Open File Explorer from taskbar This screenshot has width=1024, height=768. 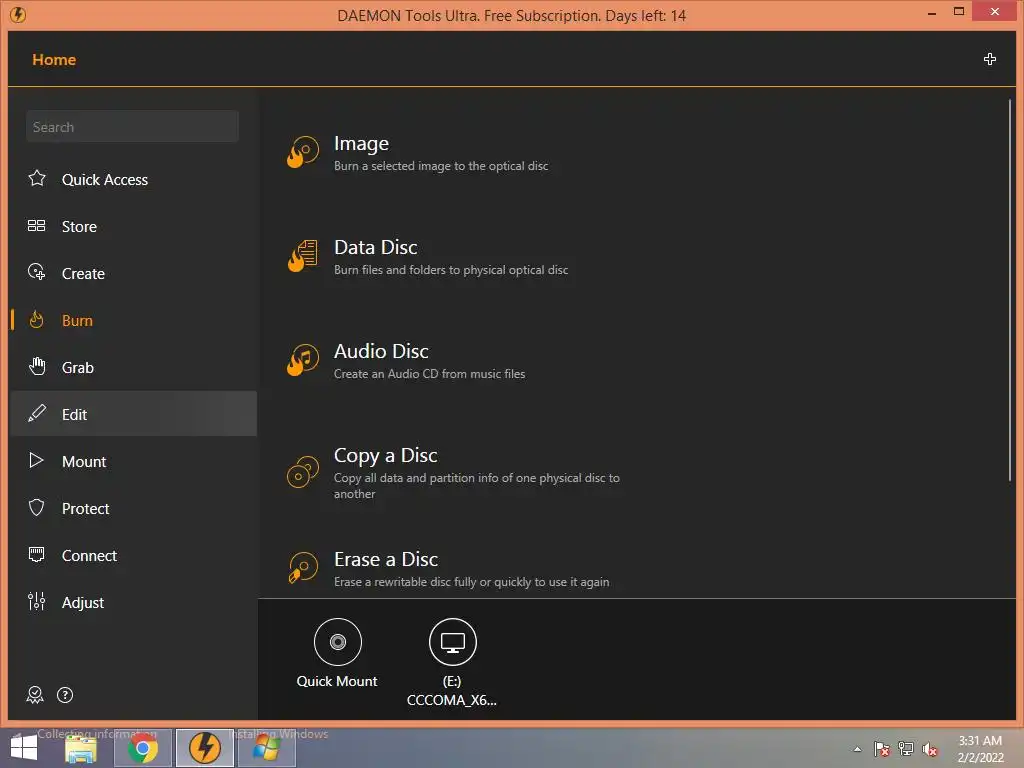[x=81, y=748]
